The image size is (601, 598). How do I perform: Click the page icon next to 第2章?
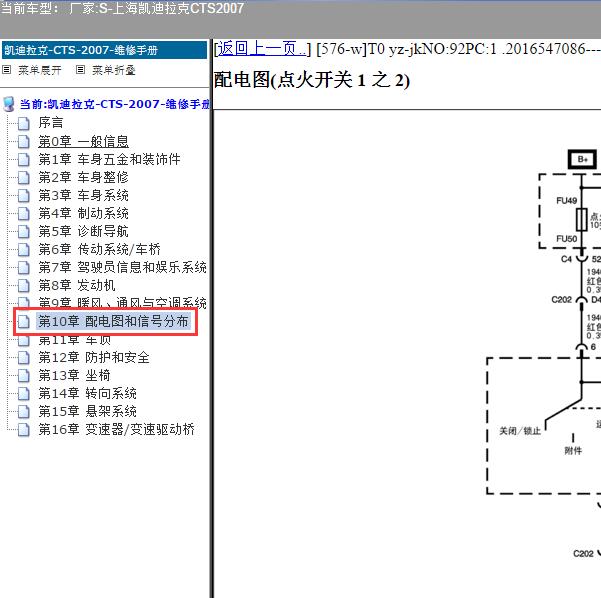tap(24, 177)
